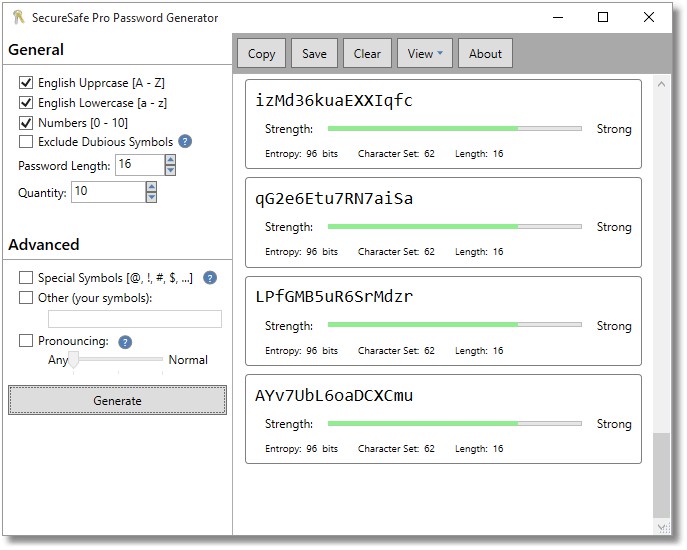Decrease Quantity with the down arrow
This screenshot has width=687, height=550.
[151, 197]
